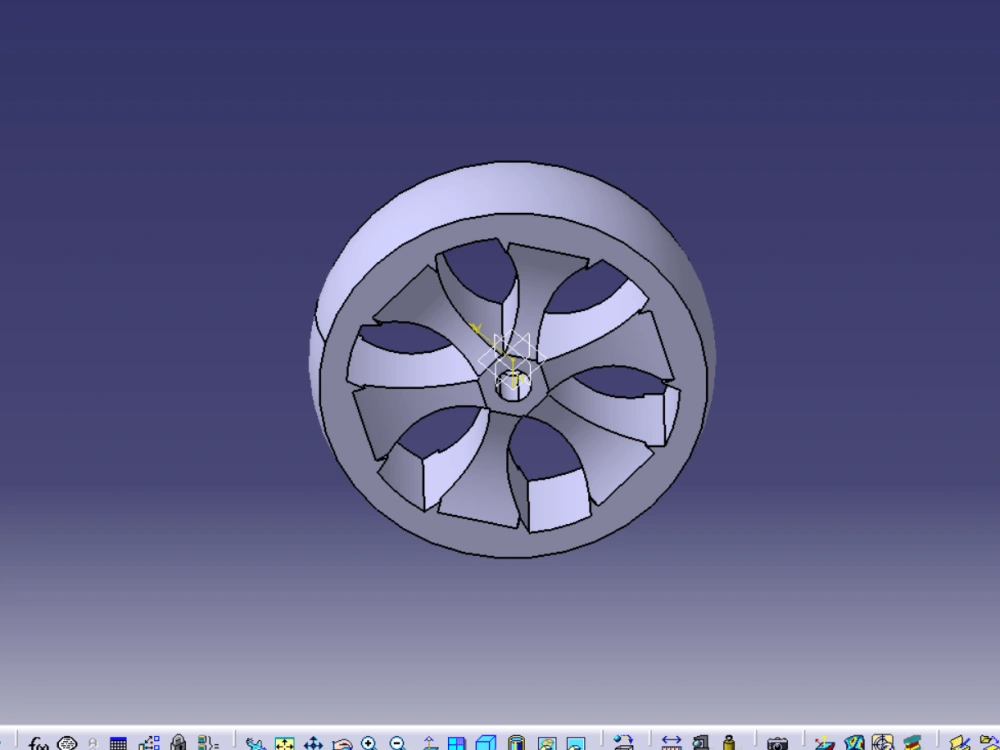Click the colorful Mean Dimensions analysis icon
Viewport: 1000px width, 750px height.
(x=854, y=744)
